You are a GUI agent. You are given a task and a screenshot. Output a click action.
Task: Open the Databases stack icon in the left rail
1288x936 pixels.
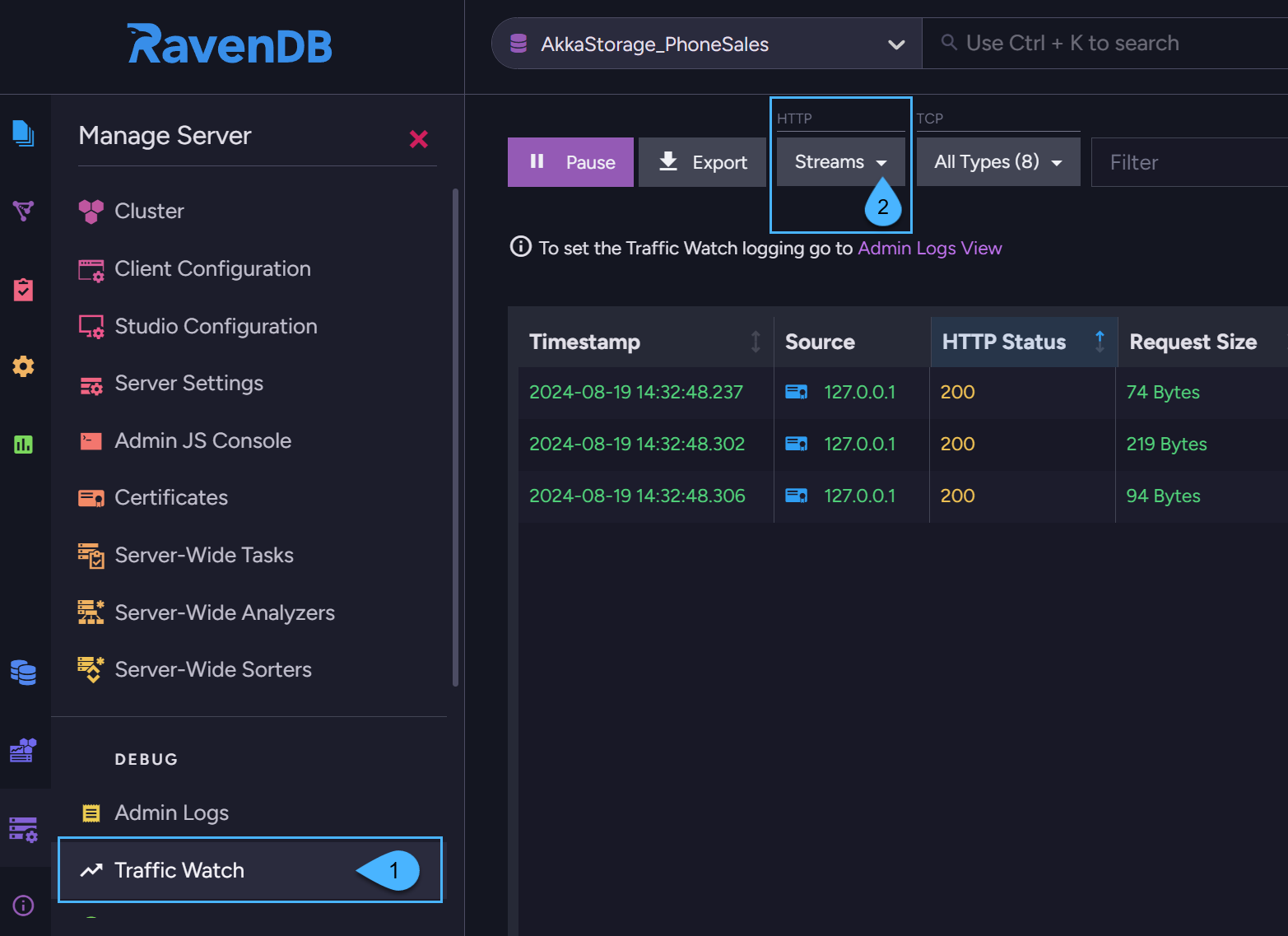23,673
